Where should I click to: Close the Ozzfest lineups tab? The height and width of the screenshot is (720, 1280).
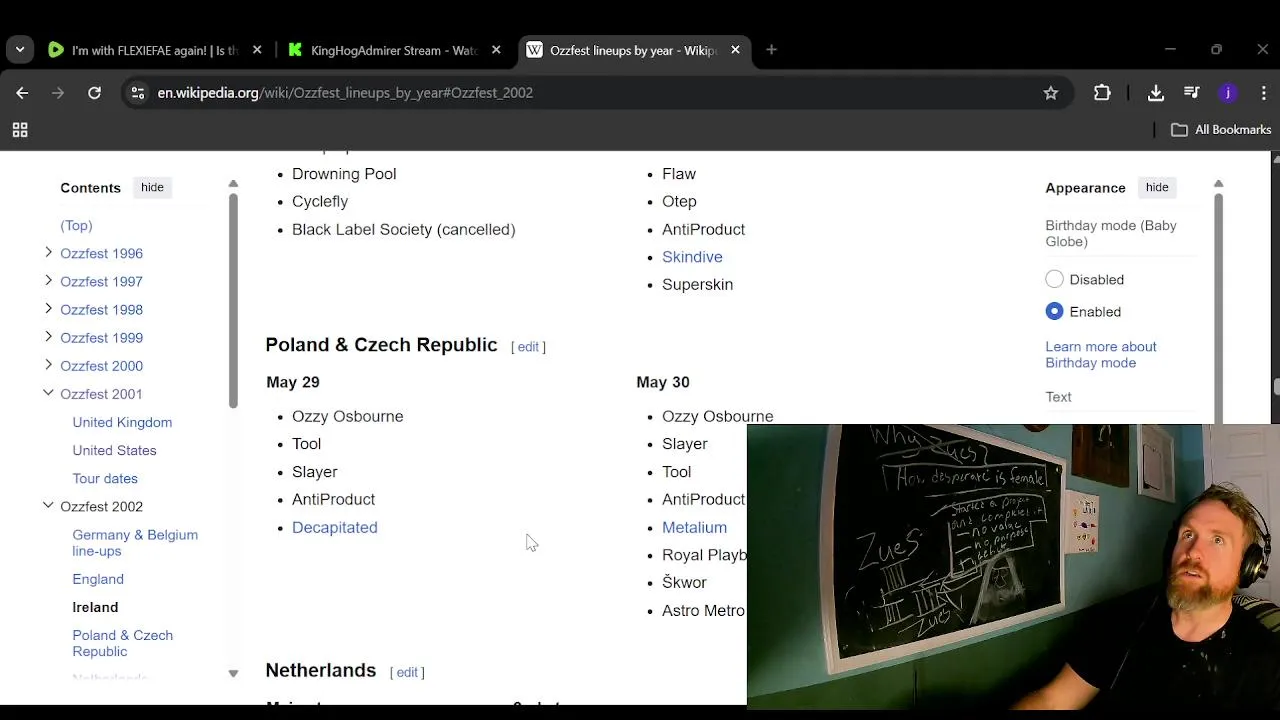point(735,50)
